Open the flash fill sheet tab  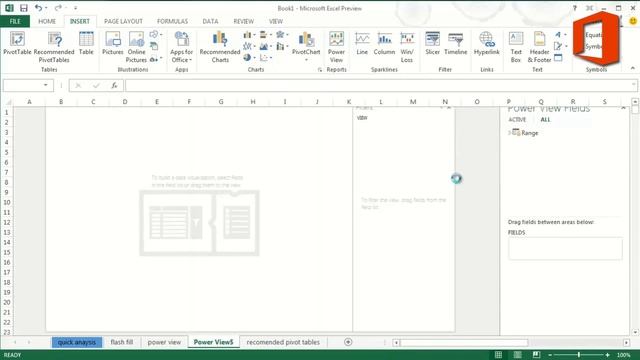tap(122, 342)
